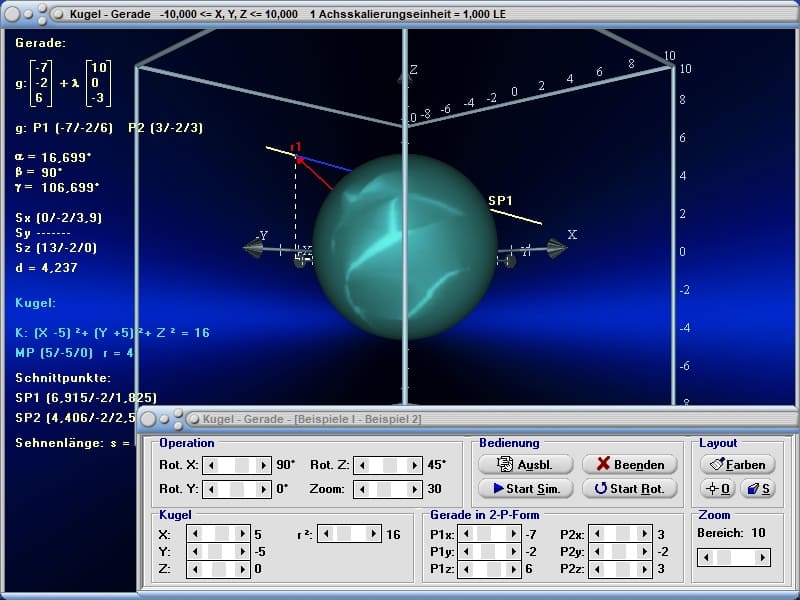This screenshot has width=800, height=600.
Task: Decrease Kugel X with left arrow
Action: (195, 534)
